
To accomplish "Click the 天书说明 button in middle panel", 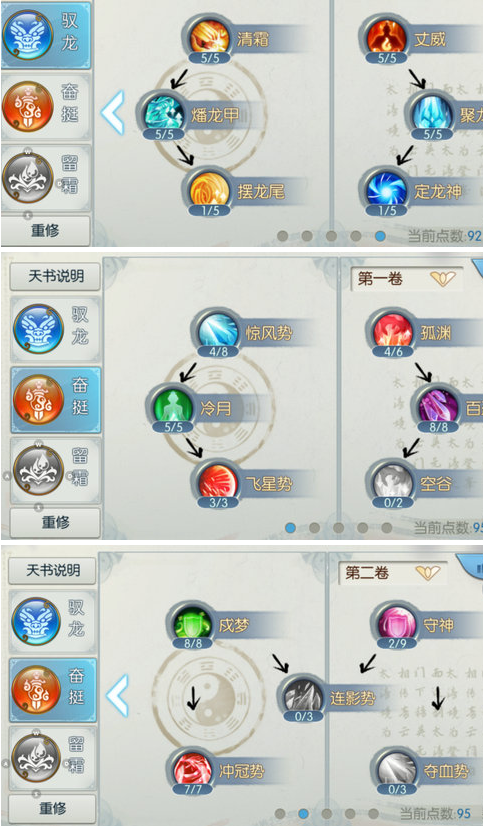I will click(55, 276).
